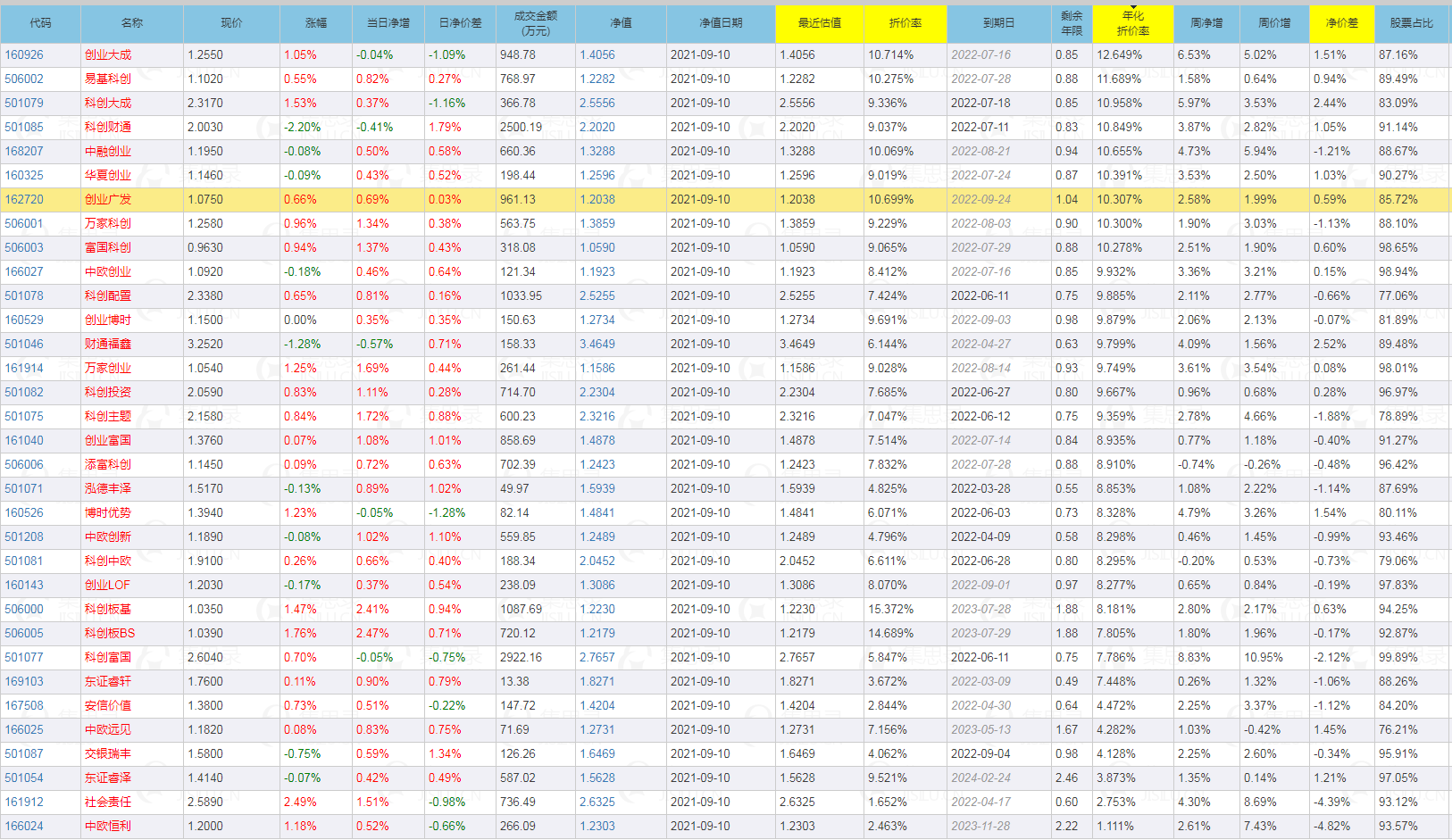Click net value 2.7657 for 科创富国
The width and height of the screenshot is (1452, 840).
tap(597, 657)
